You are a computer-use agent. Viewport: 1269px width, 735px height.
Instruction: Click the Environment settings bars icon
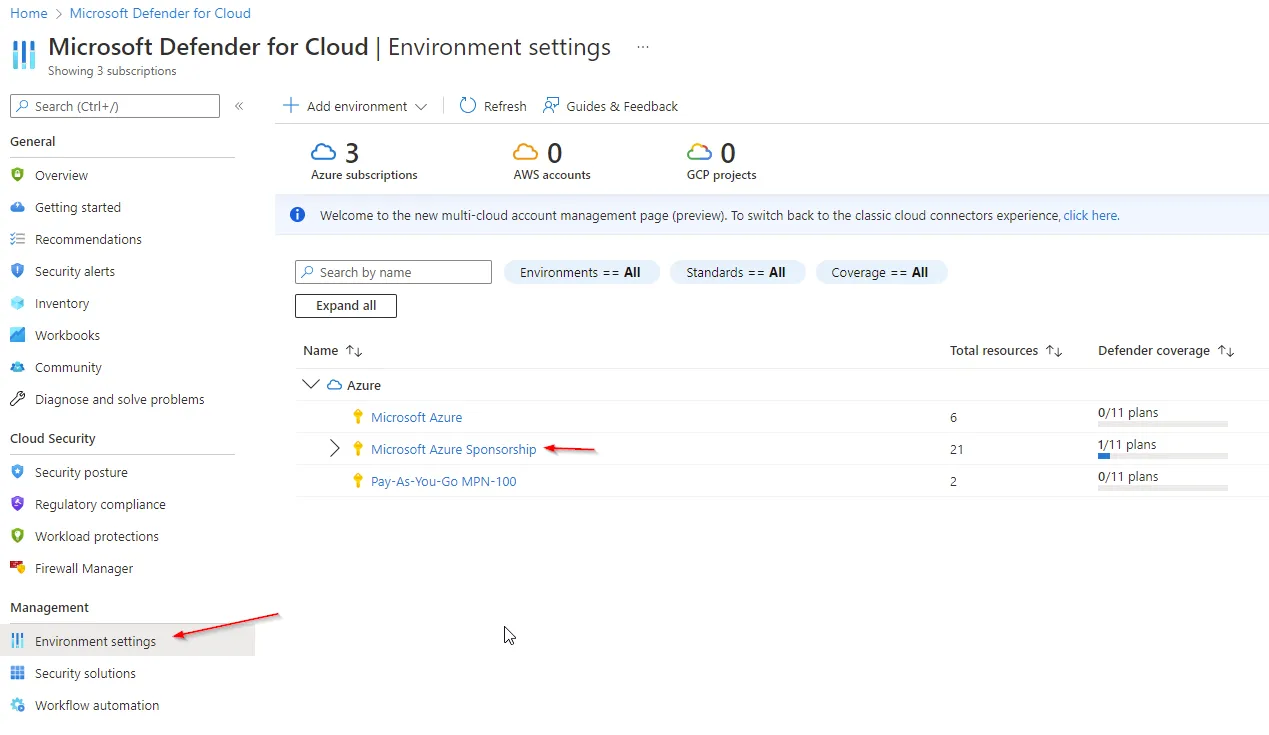point(17,641)
